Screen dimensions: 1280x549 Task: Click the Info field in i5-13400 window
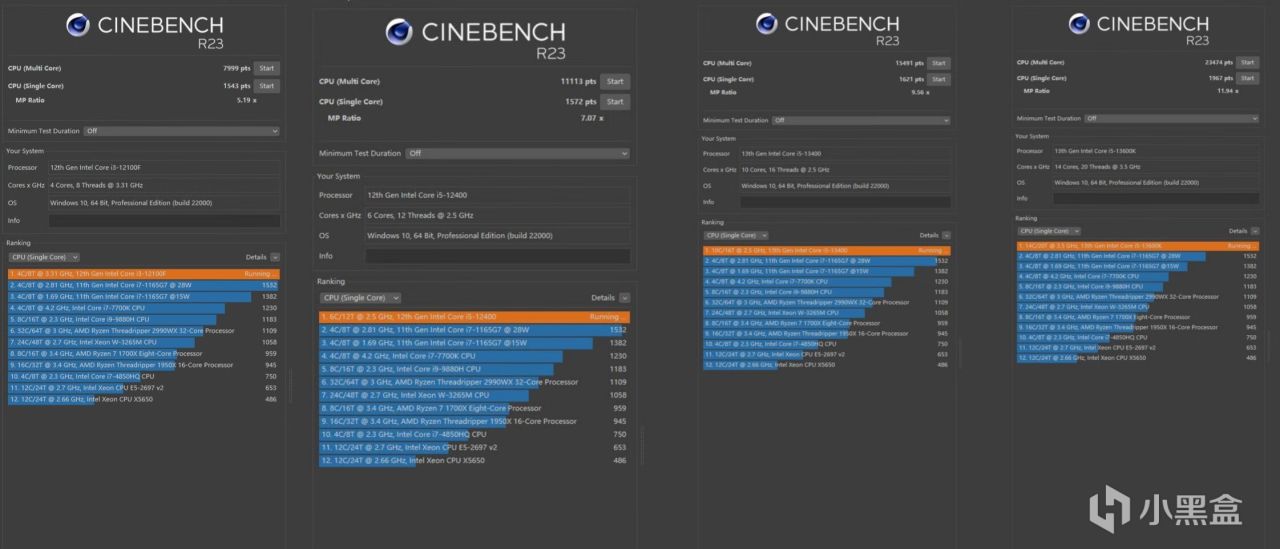click(x=845, y=201)
